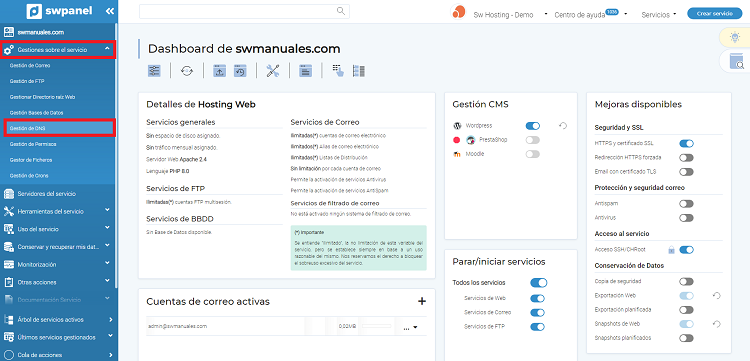Screen dimensions: 750x361
Task: Click the sliders settings icon in dashboard toolbar
Action: (x=154, y=71)
